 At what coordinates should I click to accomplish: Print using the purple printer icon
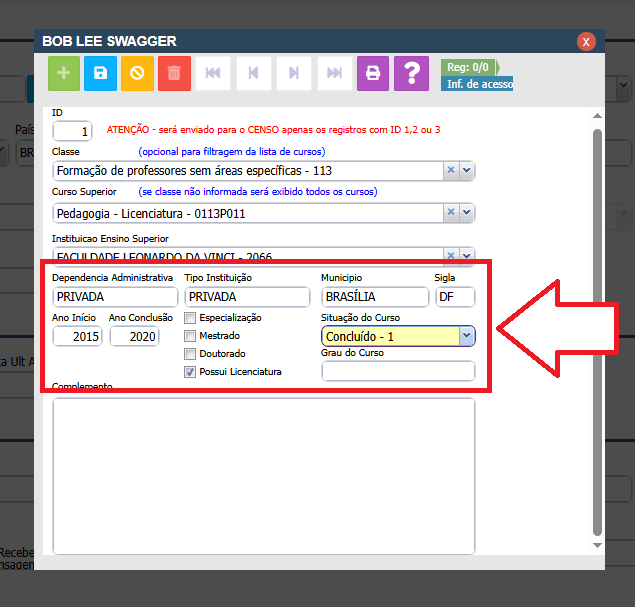tap(373, 73)
